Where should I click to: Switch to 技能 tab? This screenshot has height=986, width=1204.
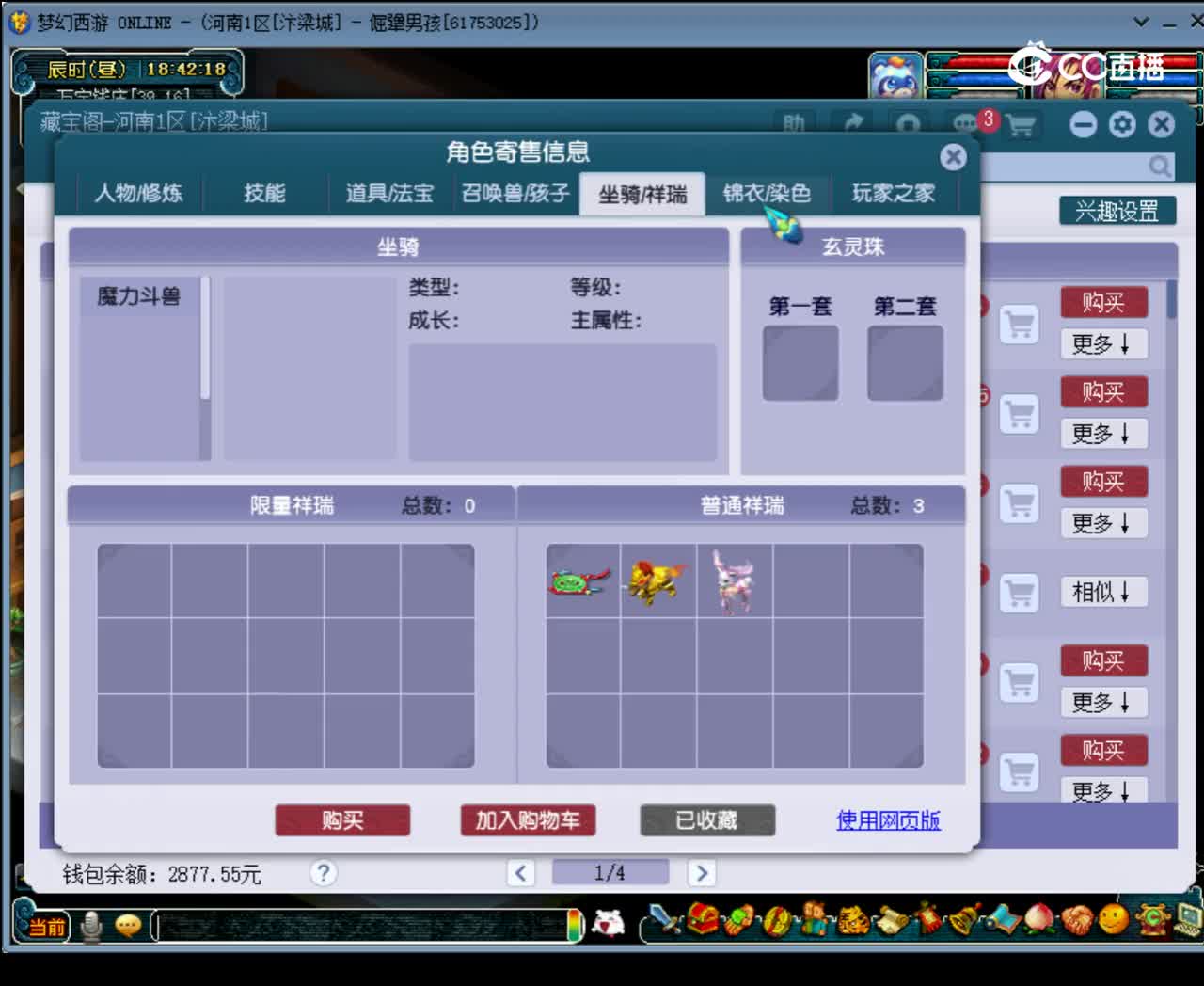264,194
